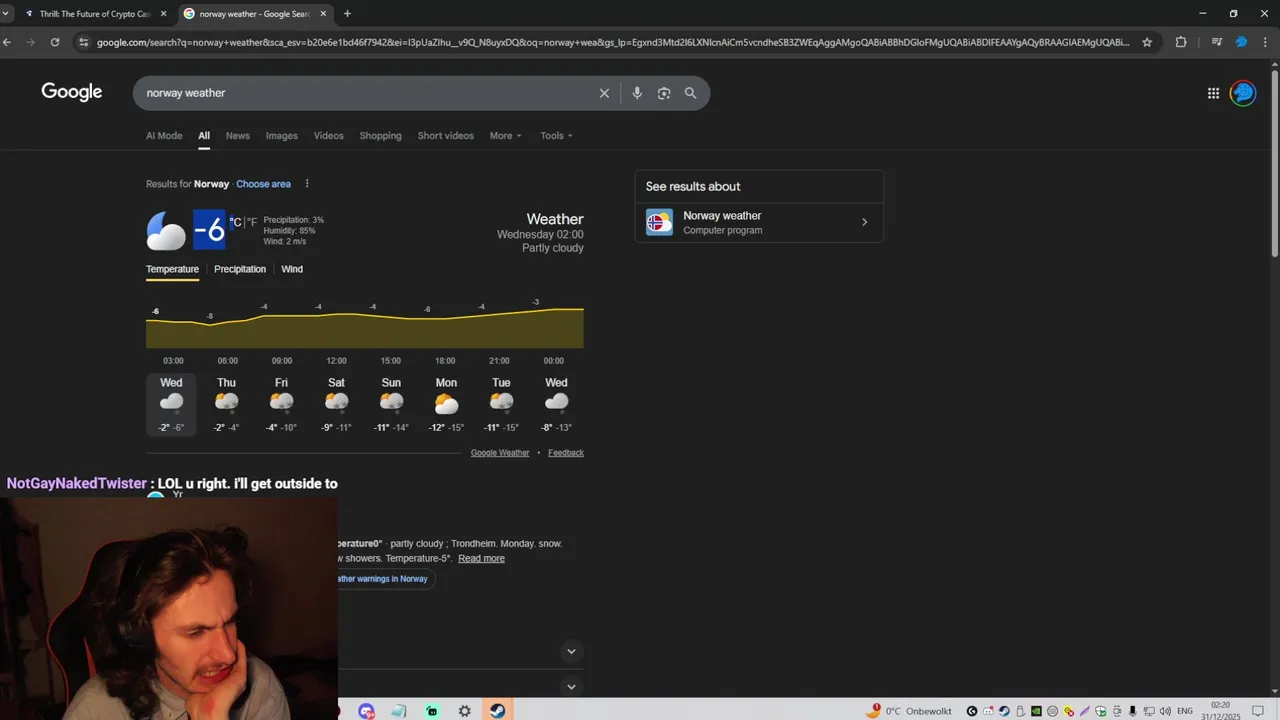This screenshot has width=1280, height=720.
Task: Bookmark this page with the star icon
Action: 1147,42
